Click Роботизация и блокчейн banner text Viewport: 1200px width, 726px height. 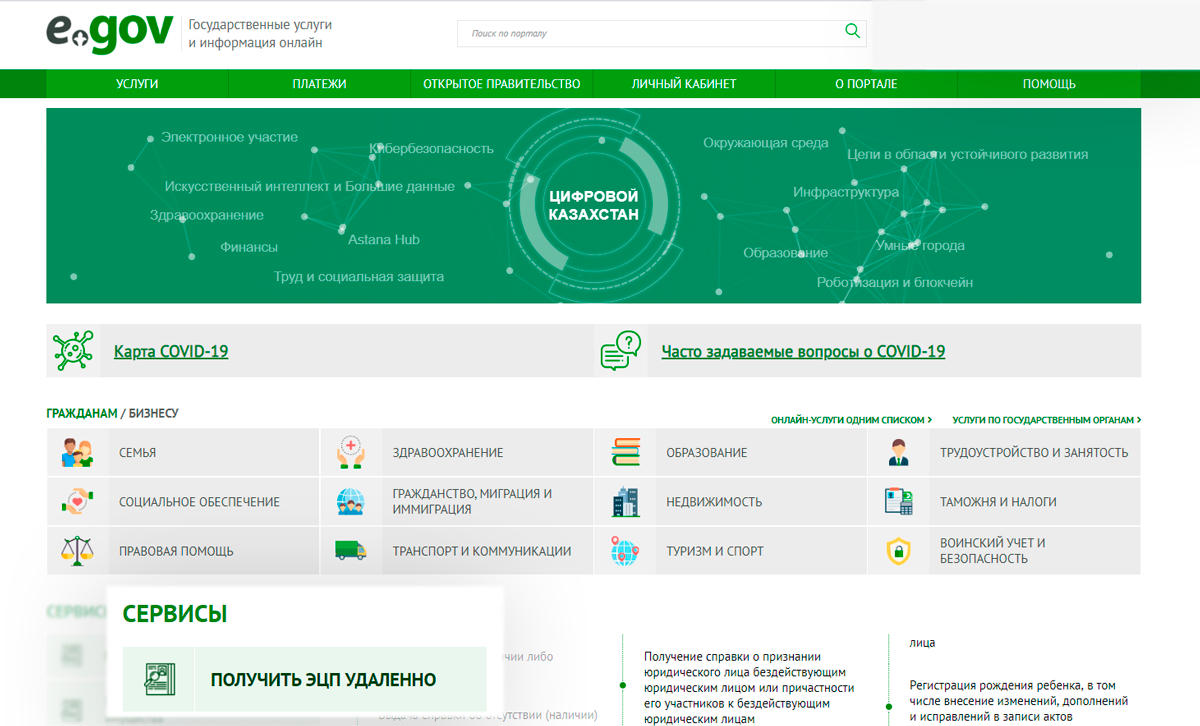[x=895, y=282]
